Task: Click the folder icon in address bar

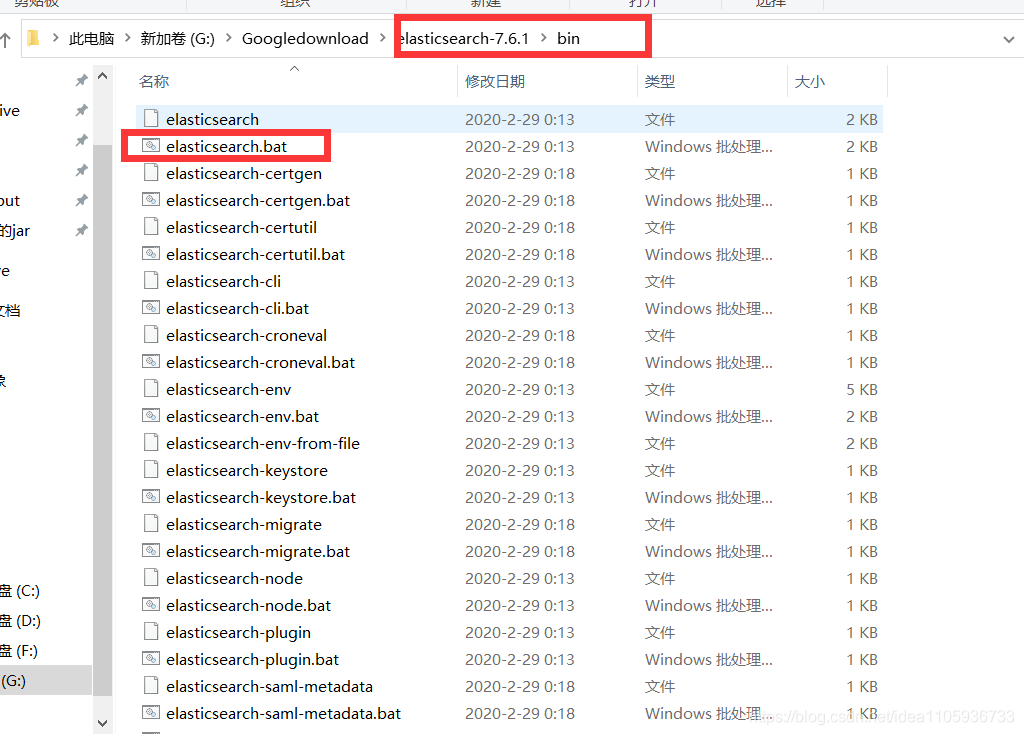Action: pos(34,39)
